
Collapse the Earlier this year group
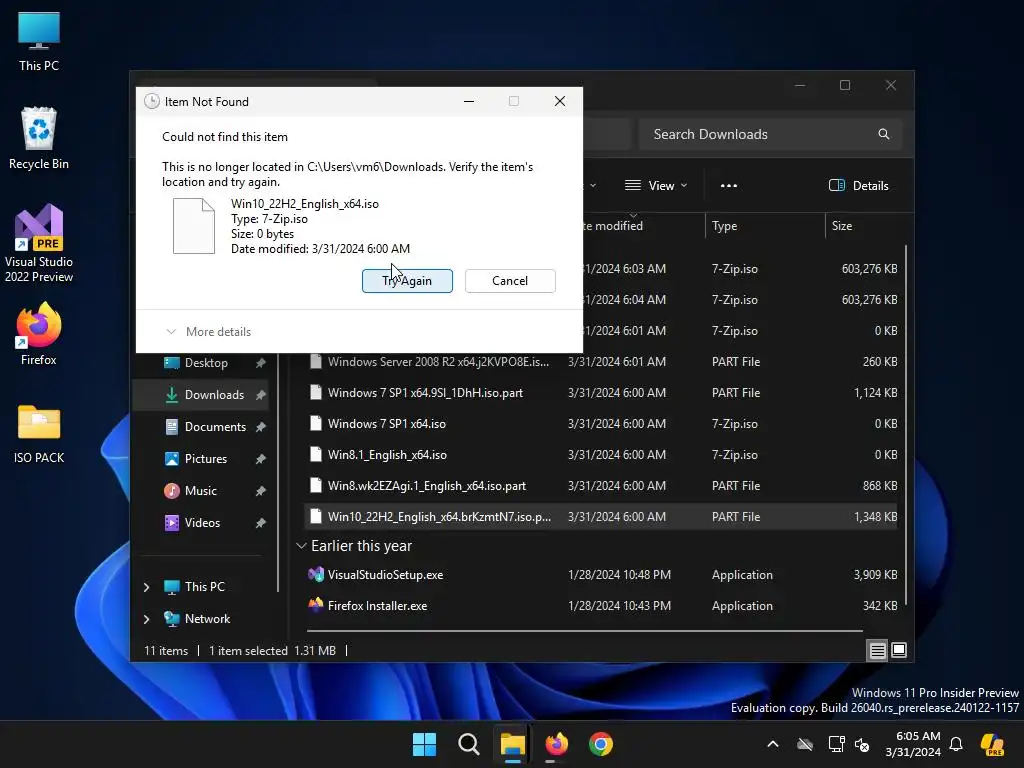coord(301,546)
